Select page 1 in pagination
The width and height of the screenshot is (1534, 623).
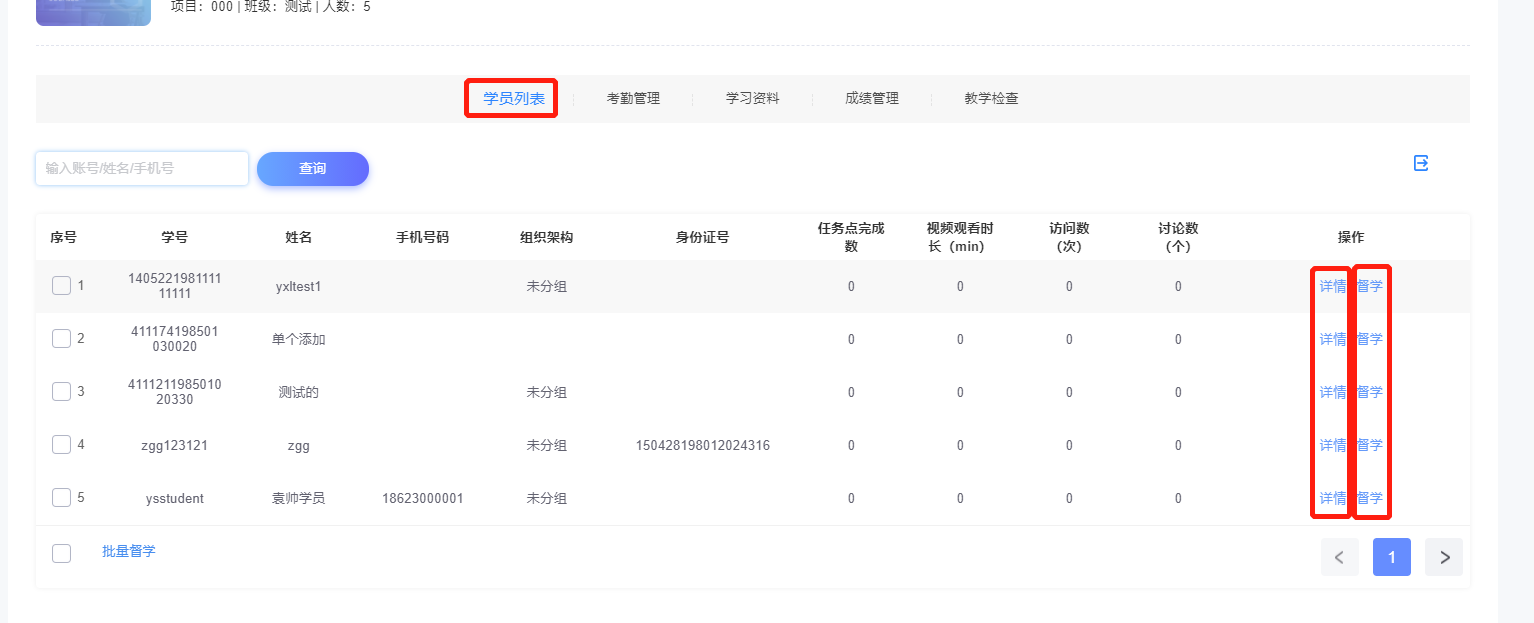point(1391,557)
